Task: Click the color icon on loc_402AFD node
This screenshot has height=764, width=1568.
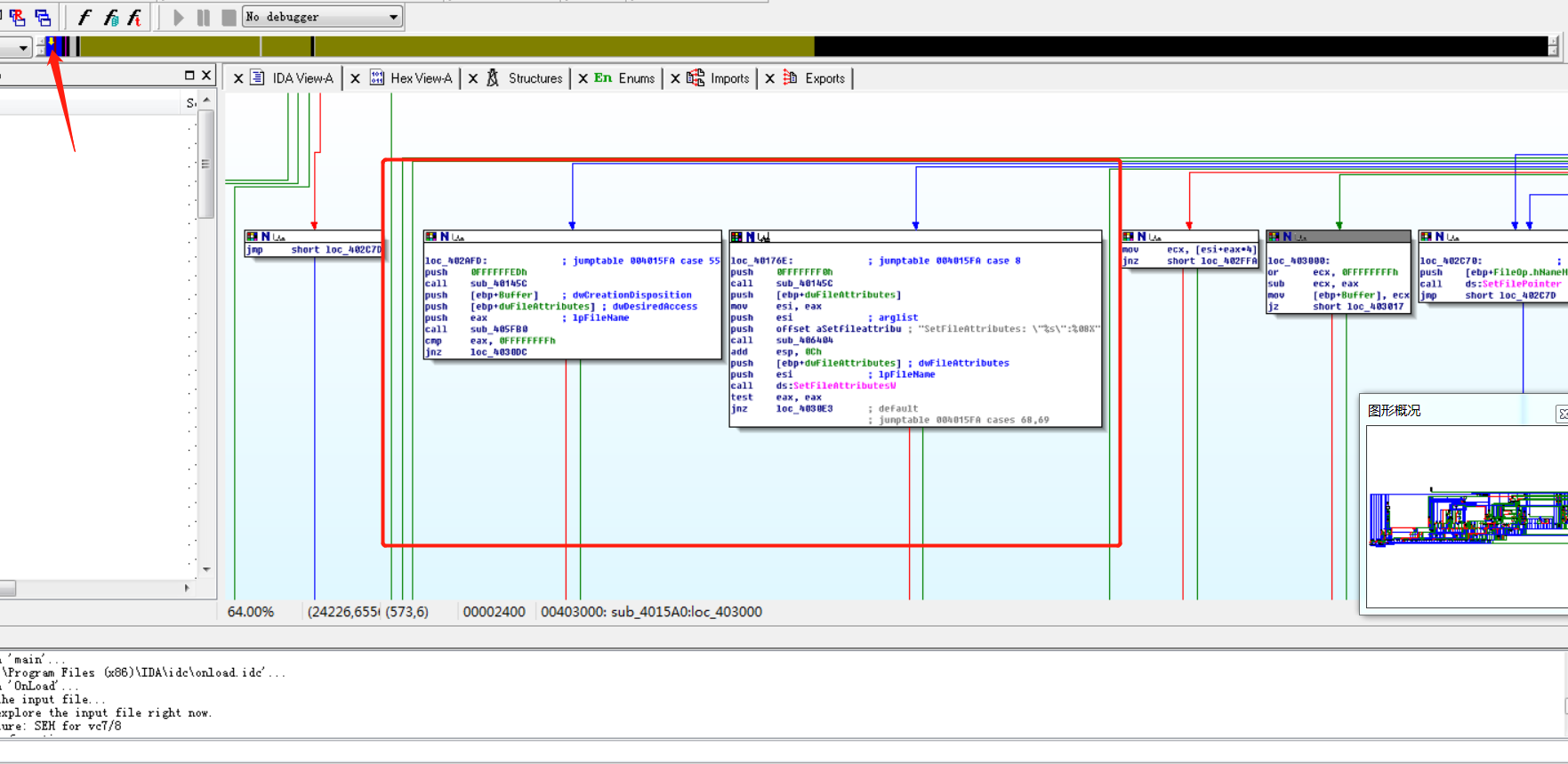Action: (431, 237)
